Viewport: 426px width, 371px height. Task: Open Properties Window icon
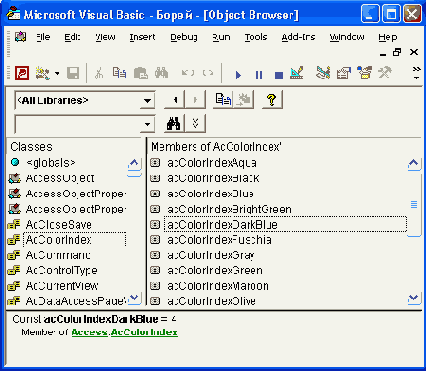pos(344,73)
